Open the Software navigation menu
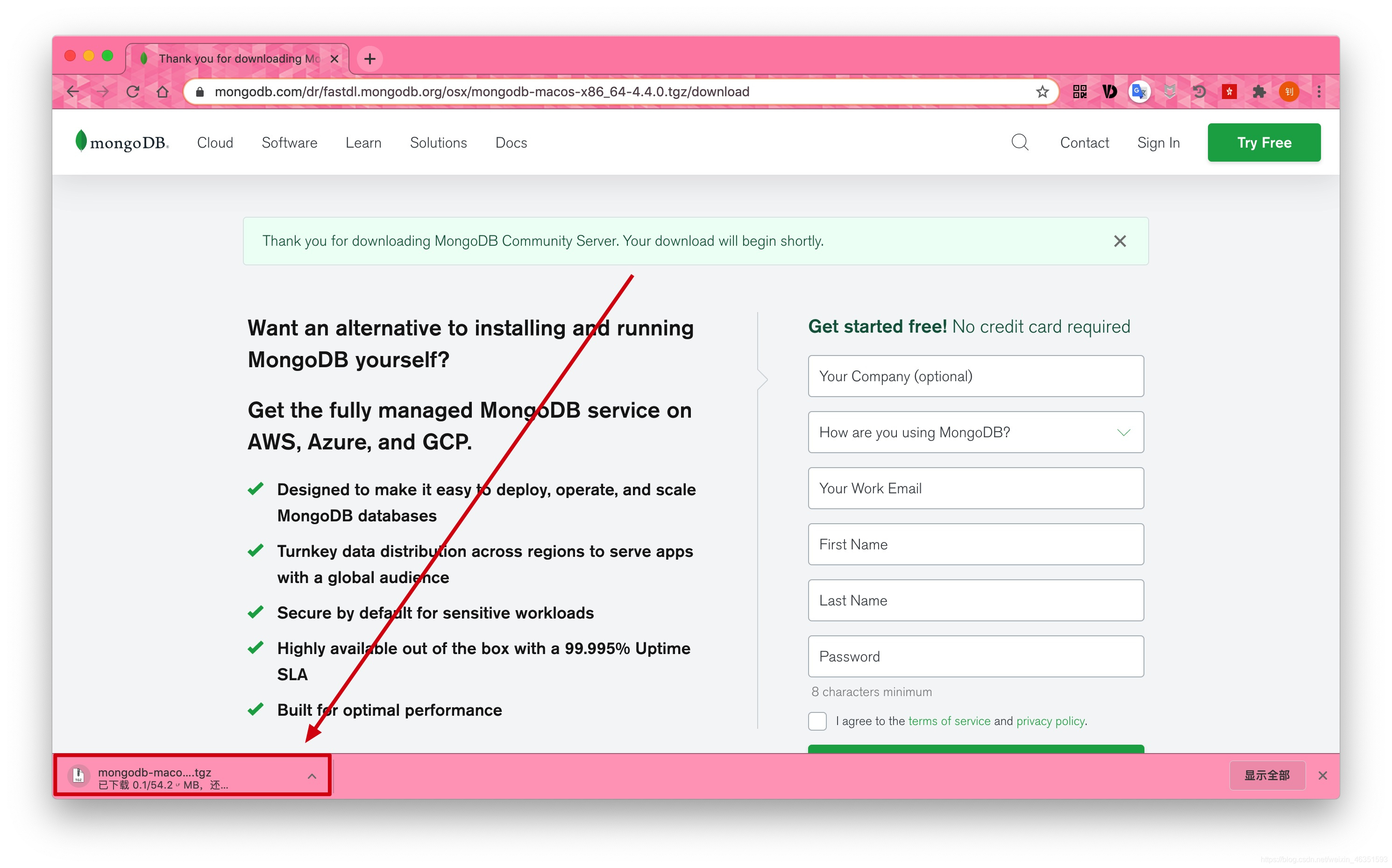Screen dimensions: 1392x868 coord(289,142)
